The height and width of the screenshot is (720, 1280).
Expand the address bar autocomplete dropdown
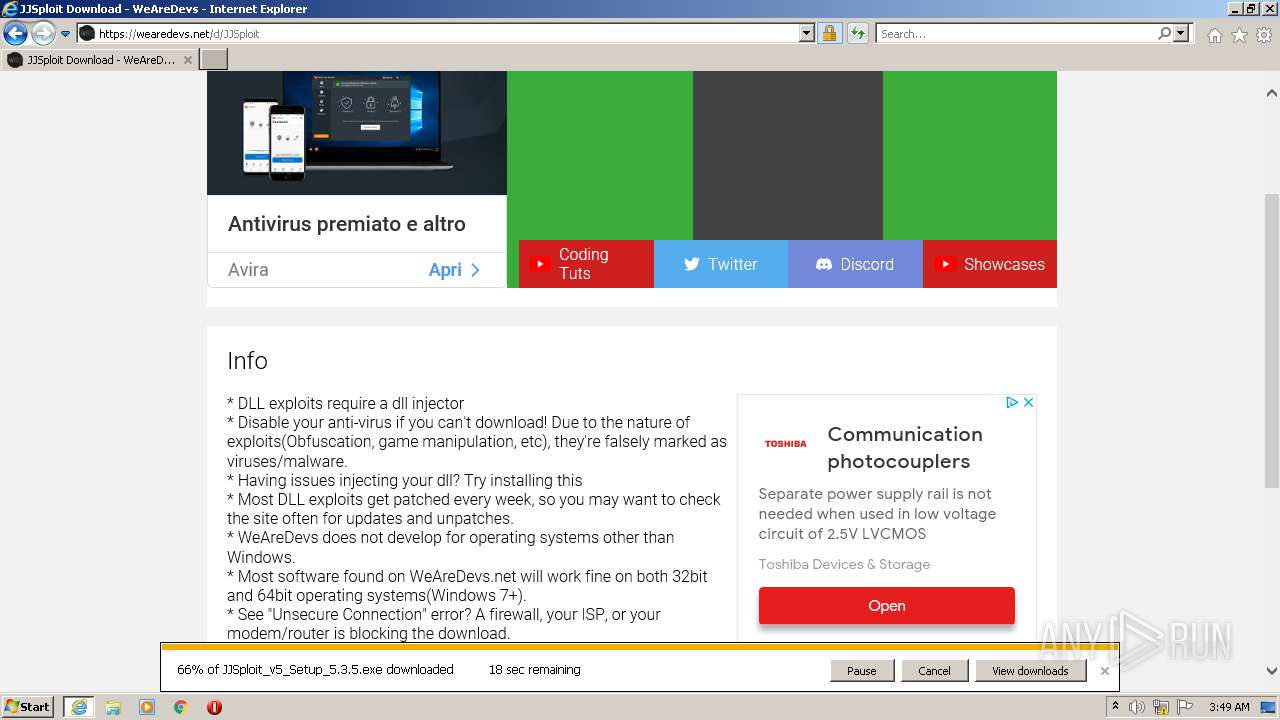(x=807, y=34)
